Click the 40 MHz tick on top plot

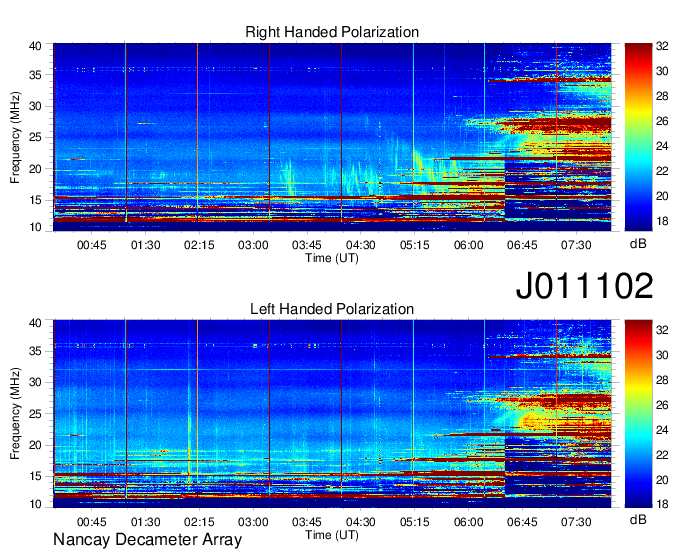pyautogui.click(x=35, y=46)
